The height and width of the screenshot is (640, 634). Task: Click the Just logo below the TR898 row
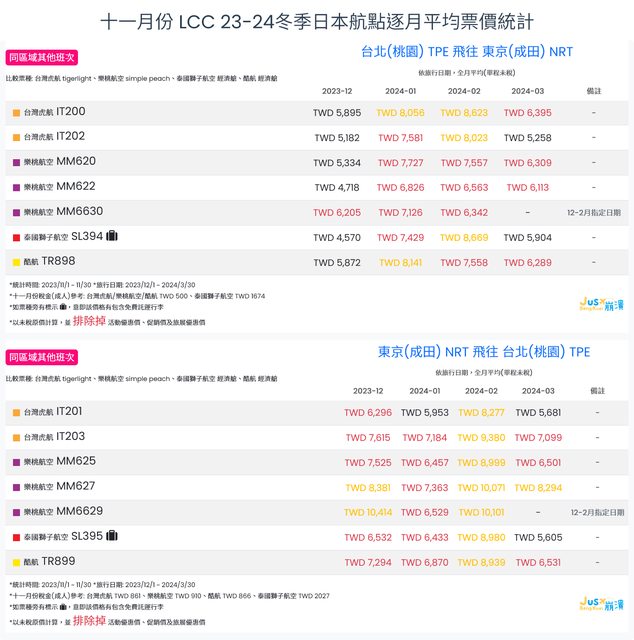click(x=602, y=302)
